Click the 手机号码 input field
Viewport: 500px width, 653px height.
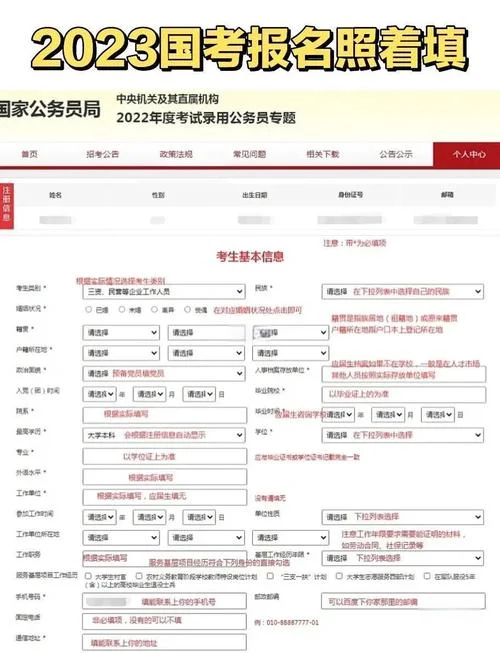click(165, 601)
